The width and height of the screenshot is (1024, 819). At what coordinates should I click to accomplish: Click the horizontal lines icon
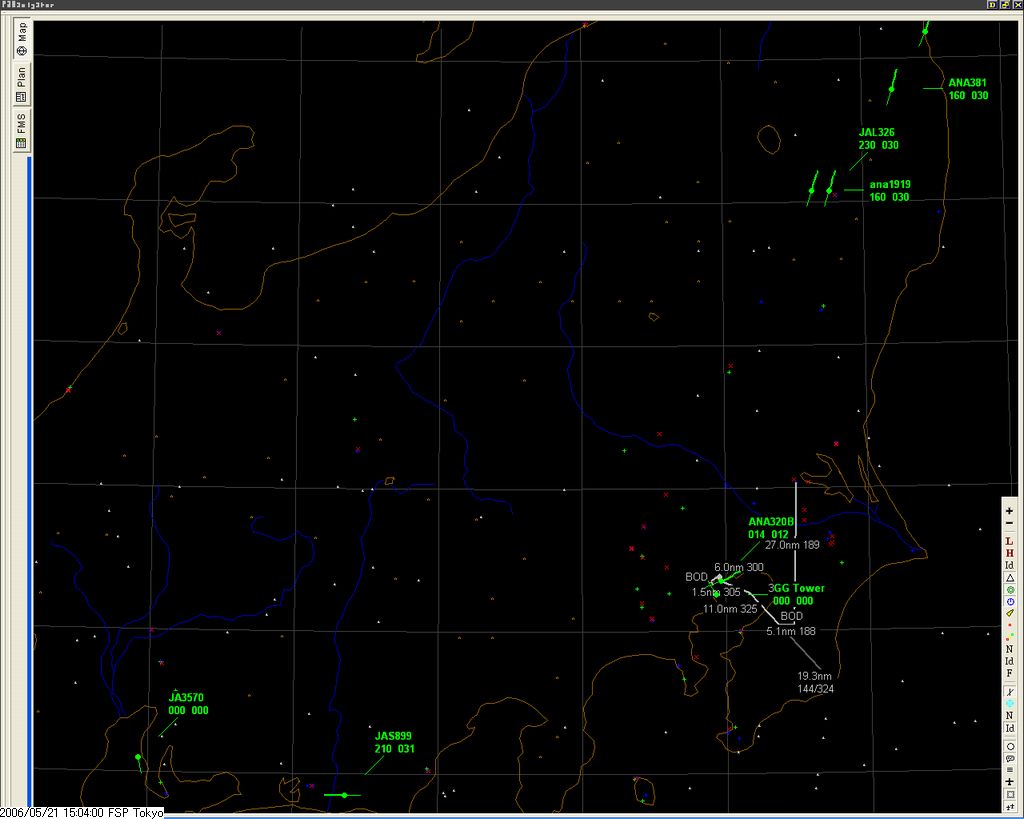(x=1010, y=770)
